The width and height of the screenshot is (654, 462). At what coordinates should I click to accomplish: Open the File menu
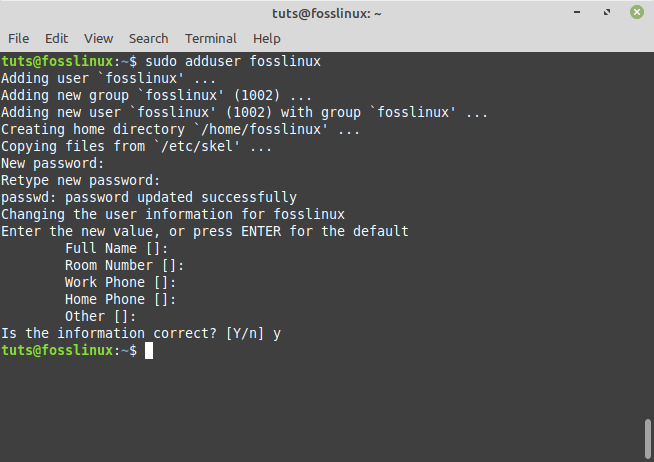coord(18,38)
